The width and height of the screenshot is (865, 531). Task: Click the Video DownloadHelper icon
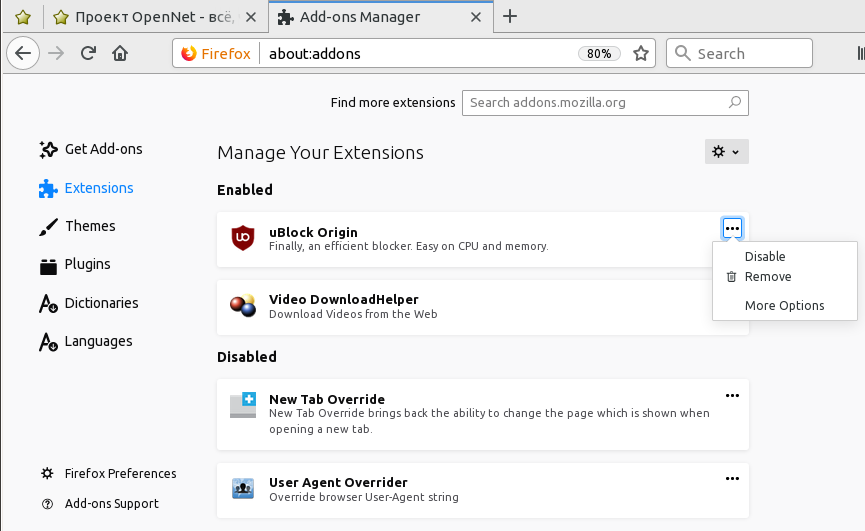[242, 306]
